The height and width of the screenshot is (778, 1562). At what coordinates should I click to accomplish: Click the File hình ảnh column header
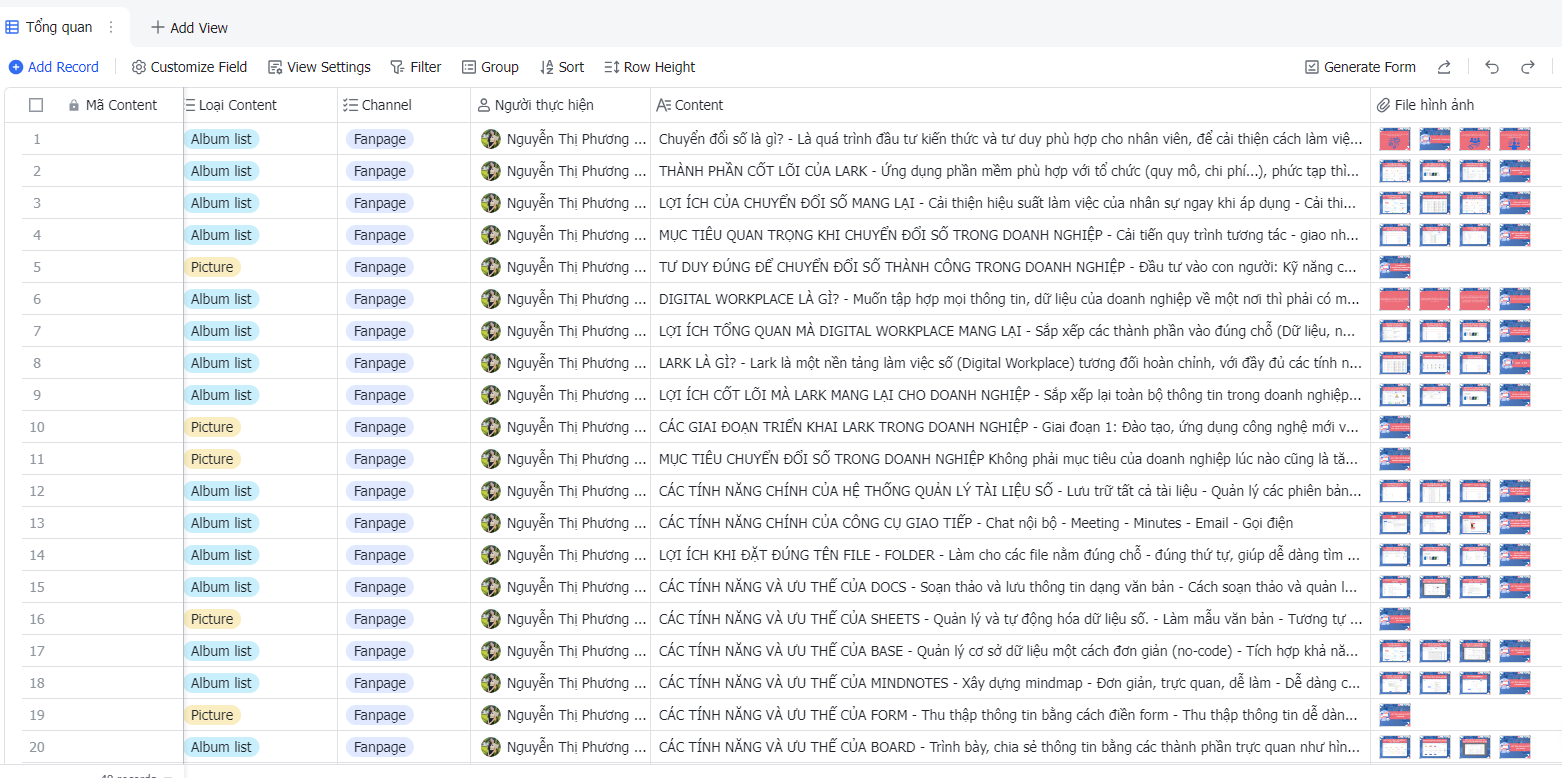[x=1466, y=105]
